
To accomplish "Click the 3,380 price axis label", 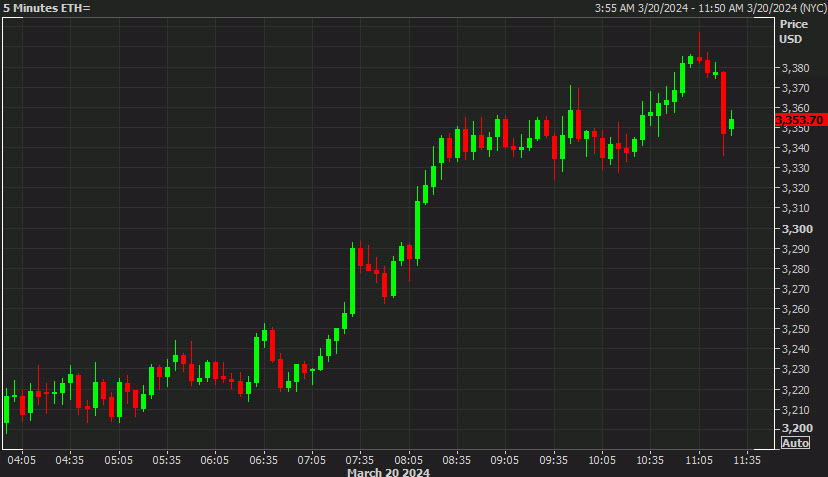I will coord(794,68).
